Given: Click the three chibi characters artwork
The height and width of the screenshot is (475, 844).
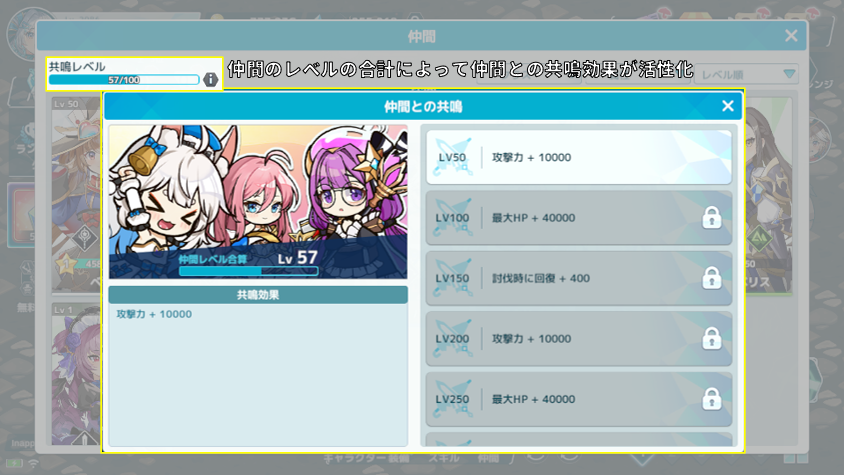Looking at the screenshot, I should (258, 201).
